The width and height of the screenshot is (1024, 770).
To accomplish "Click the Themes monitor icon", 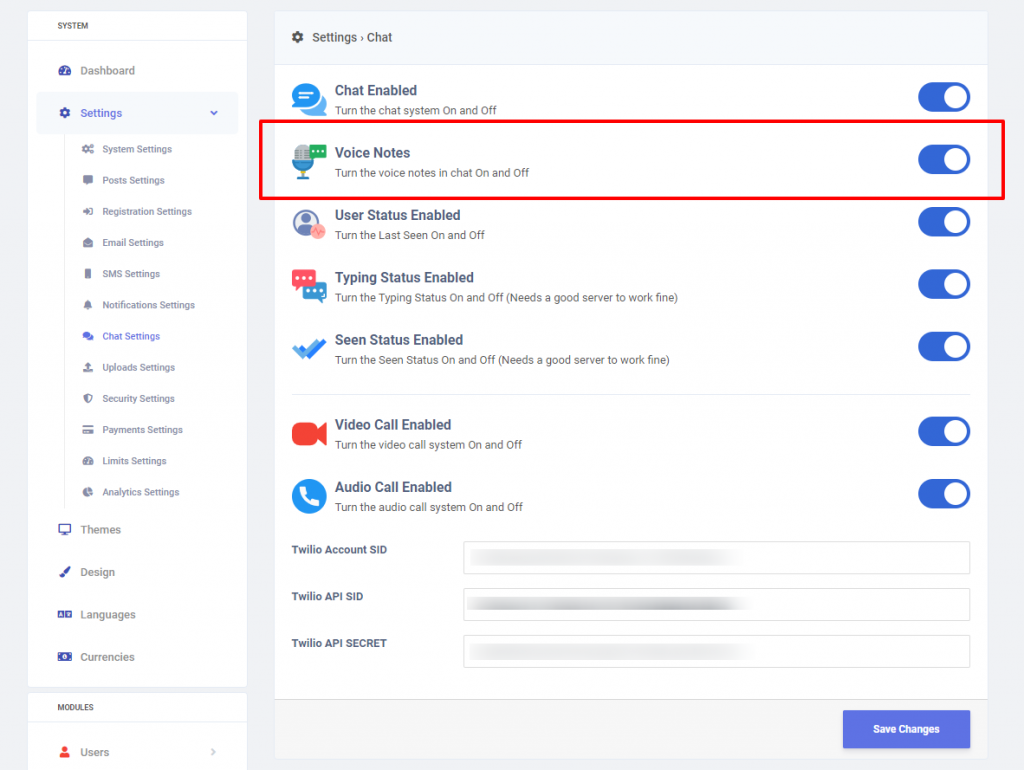I will [65, 530].
